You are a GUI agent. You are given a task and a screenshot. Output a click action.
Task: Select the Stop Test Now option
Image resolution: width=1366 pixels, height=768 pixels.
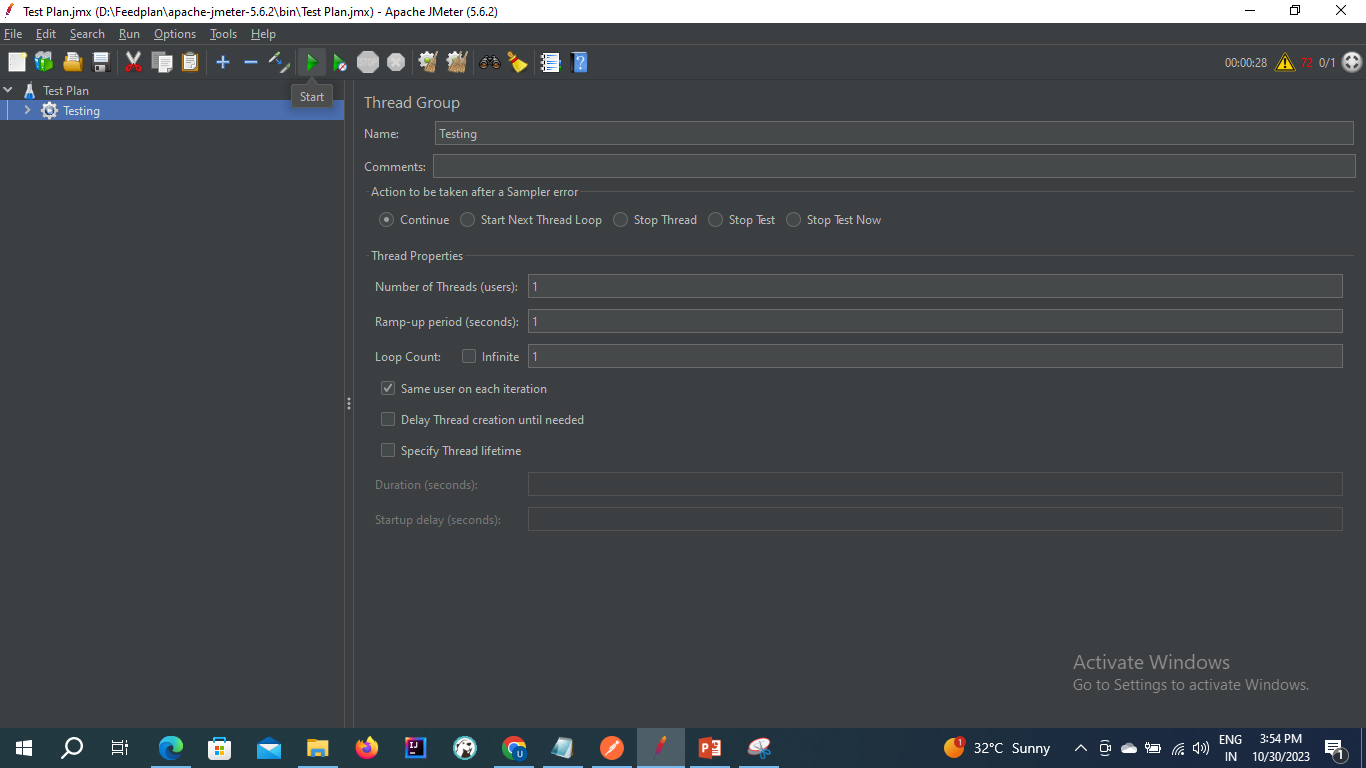pos(793,220)
